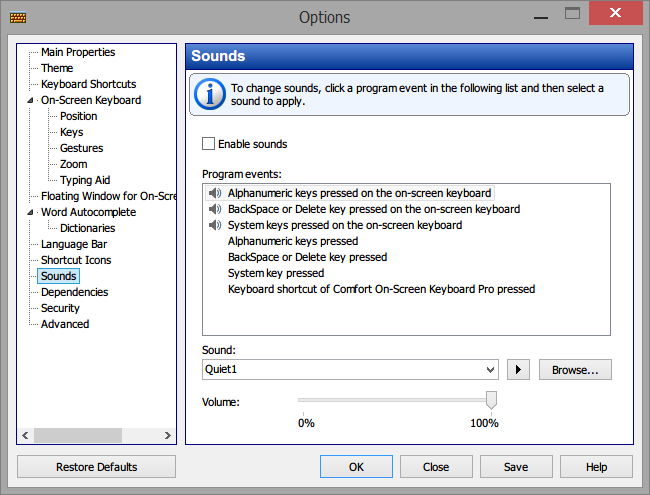The image size is (650, 495).
Task: Play the selected Quiet1 sound
Action: tap(518, 369)
